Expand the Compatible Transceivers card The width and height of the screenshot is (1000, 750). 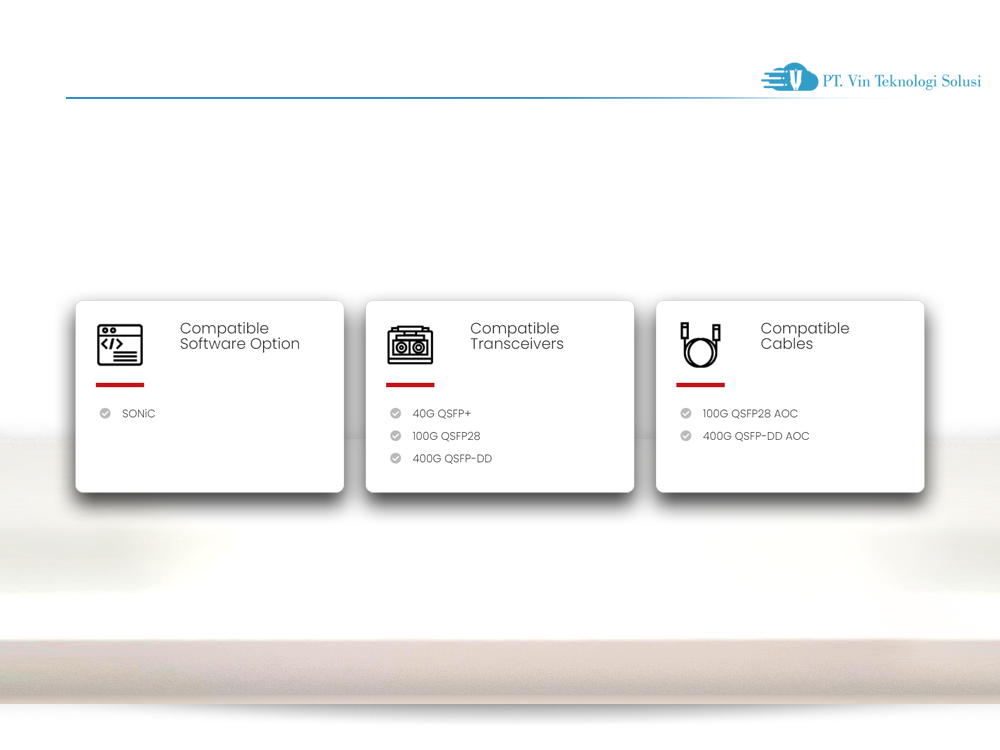(500, 396)
